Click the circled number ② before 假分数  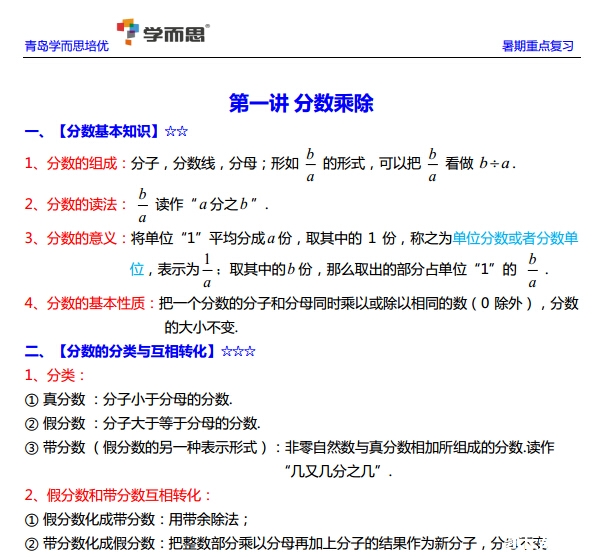click(31, 422)
